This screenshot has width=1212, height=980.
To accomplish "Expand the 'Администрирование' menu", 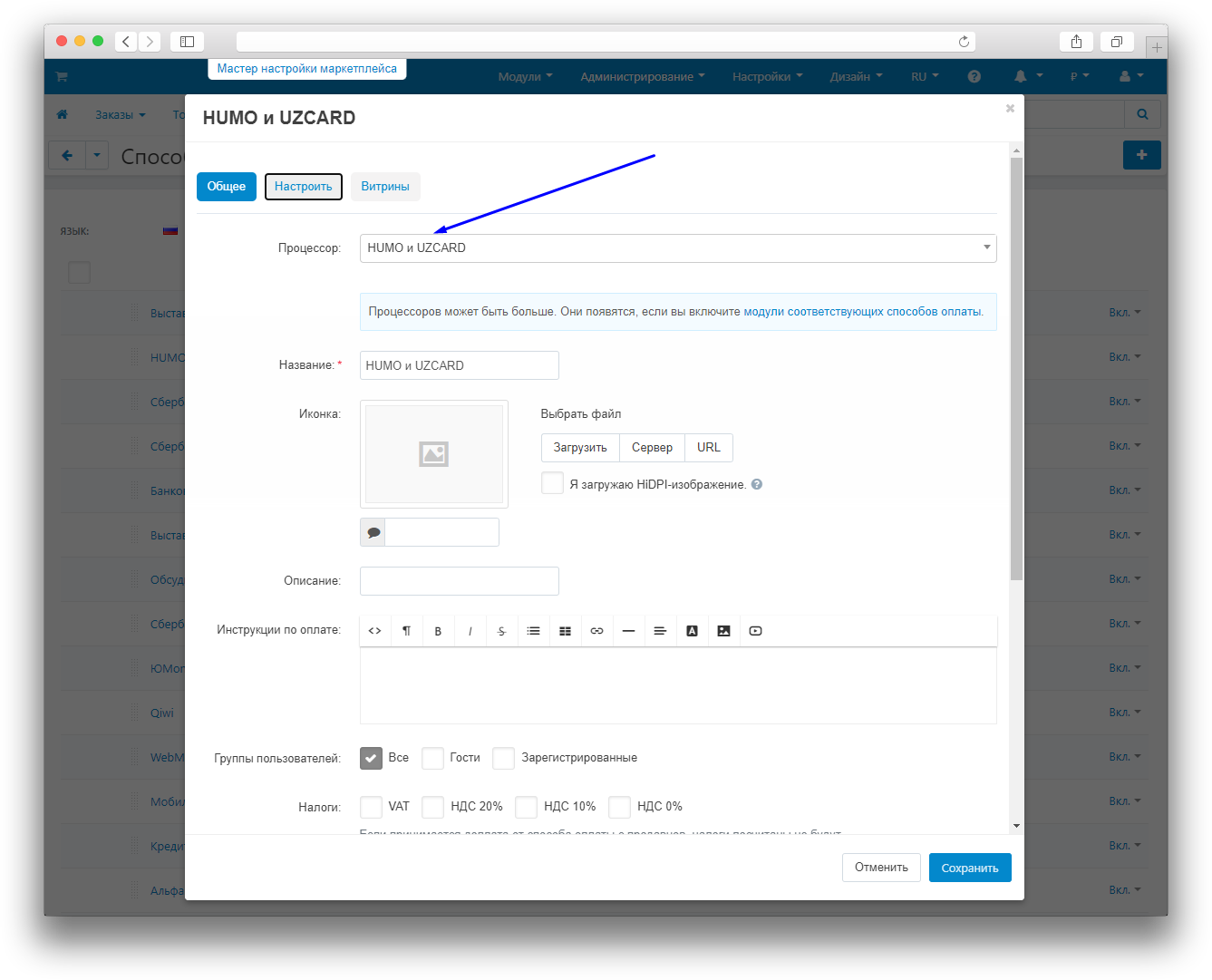I will [642, 77].
